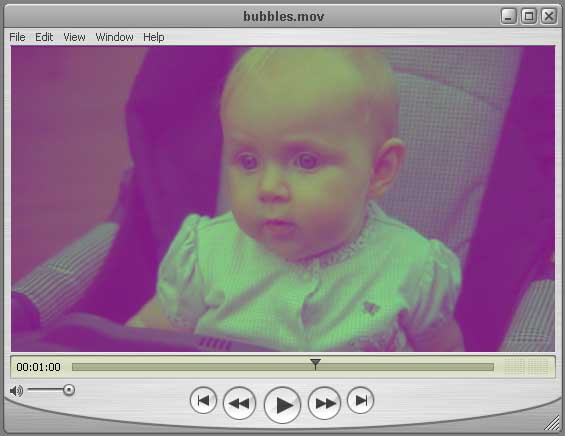Mute audio via speaker icon
The image size is (565, 436).
pyautogui.click(x=16, y=391)
